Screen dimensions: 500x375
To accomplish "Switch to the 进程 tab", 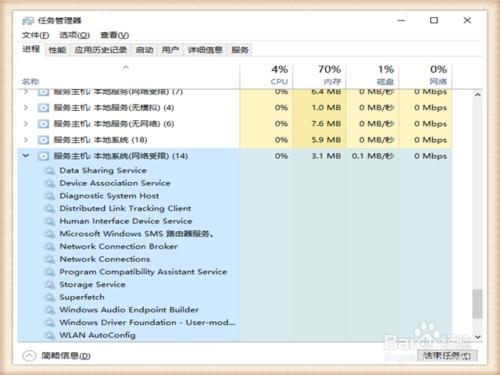I will pos(31,49).
